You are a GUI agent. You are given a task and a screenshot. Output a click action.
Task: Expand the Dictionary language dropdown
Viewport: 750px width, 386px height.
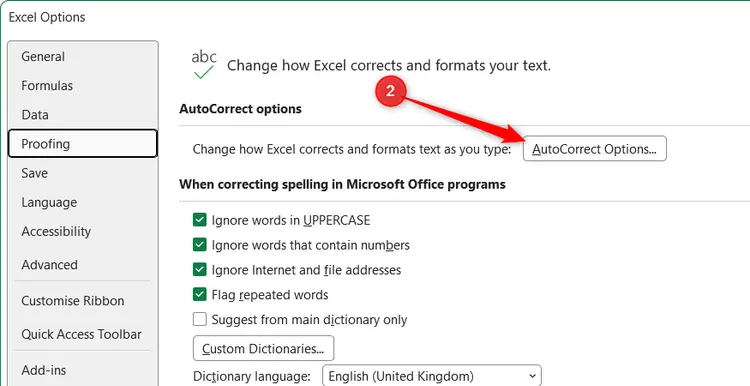point(432,376)
